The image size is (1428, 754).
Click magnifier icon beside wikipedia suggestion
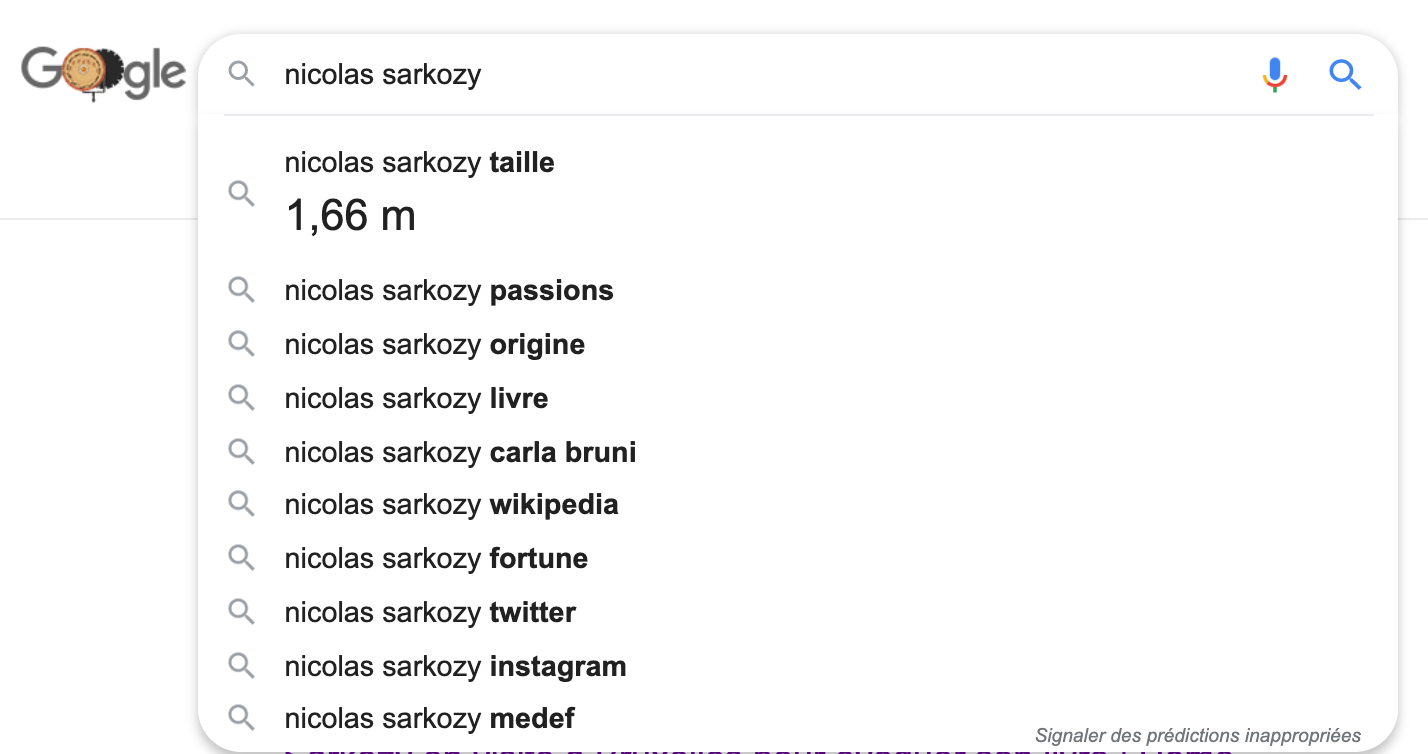(x=241, y=504)
